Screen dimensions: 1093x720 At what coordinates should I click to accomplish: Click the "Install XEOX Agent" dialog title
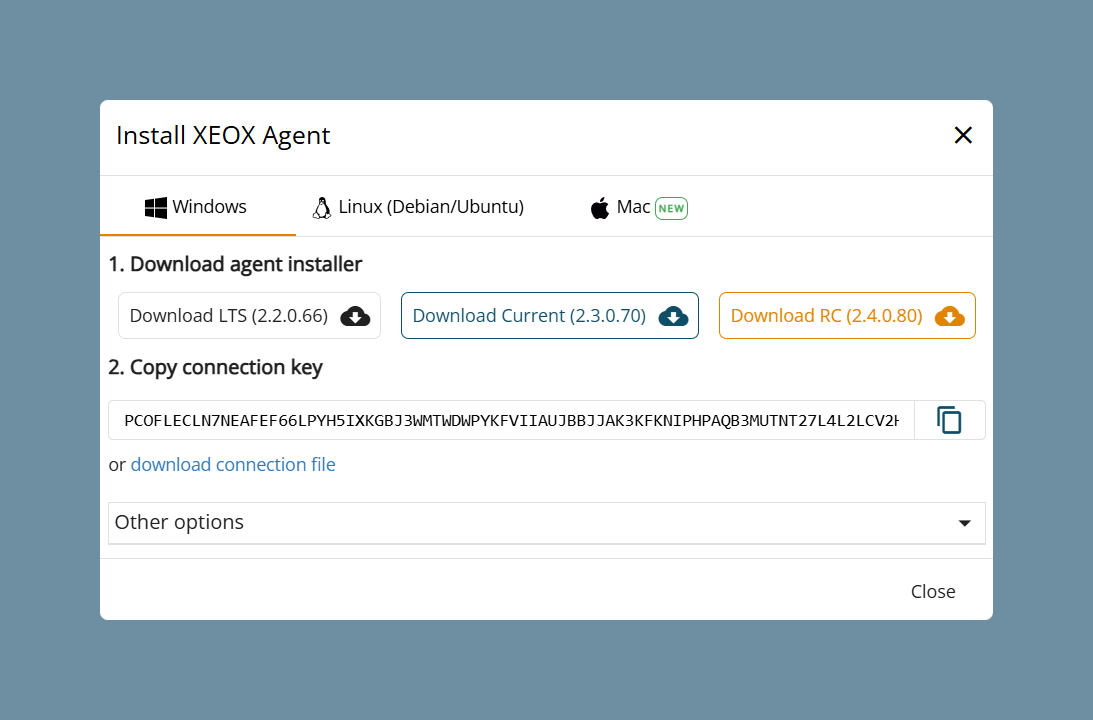[223, 135]
